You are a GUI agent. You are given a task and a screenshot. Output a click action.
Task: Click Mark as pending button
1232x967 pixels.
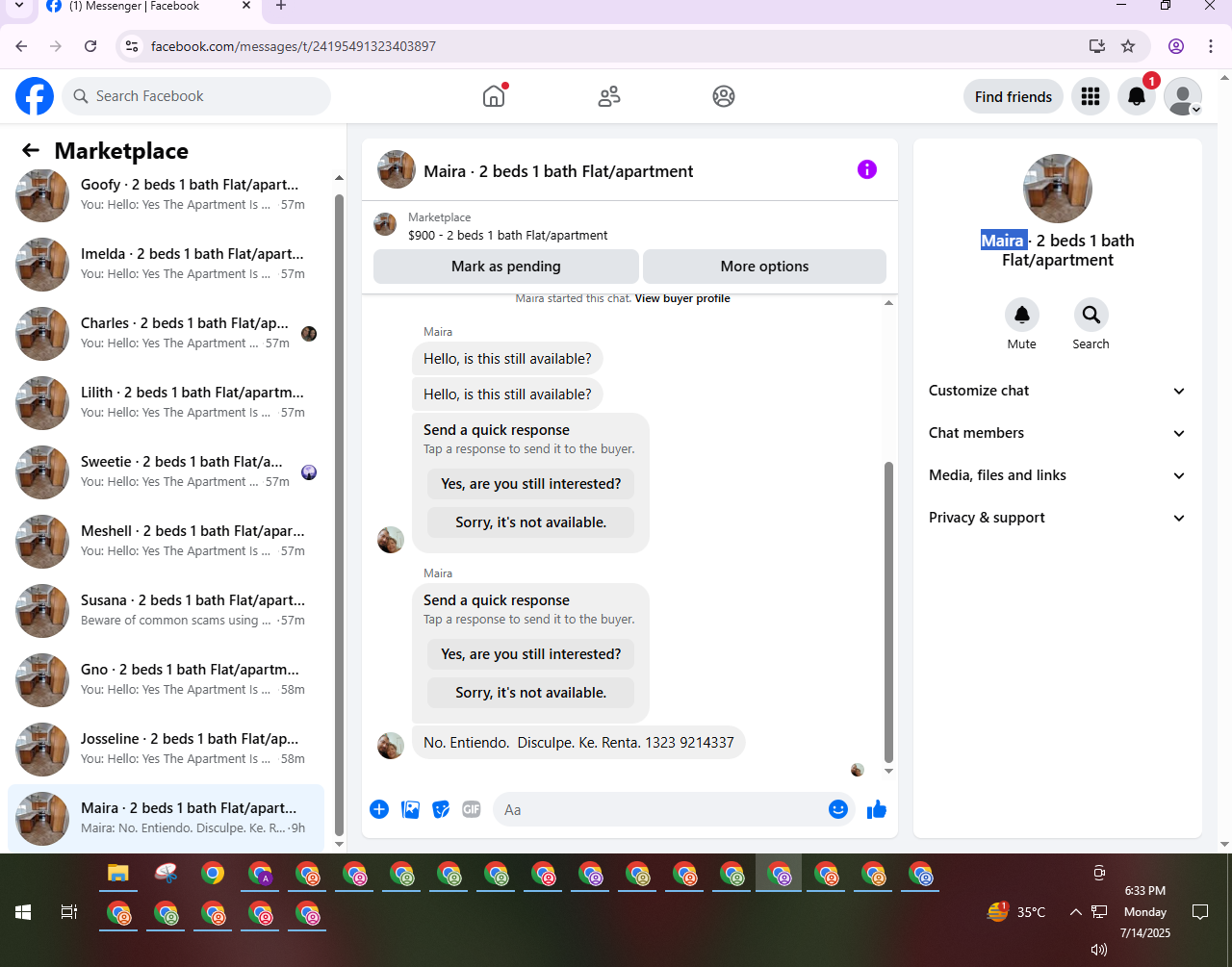coord(506,267)
